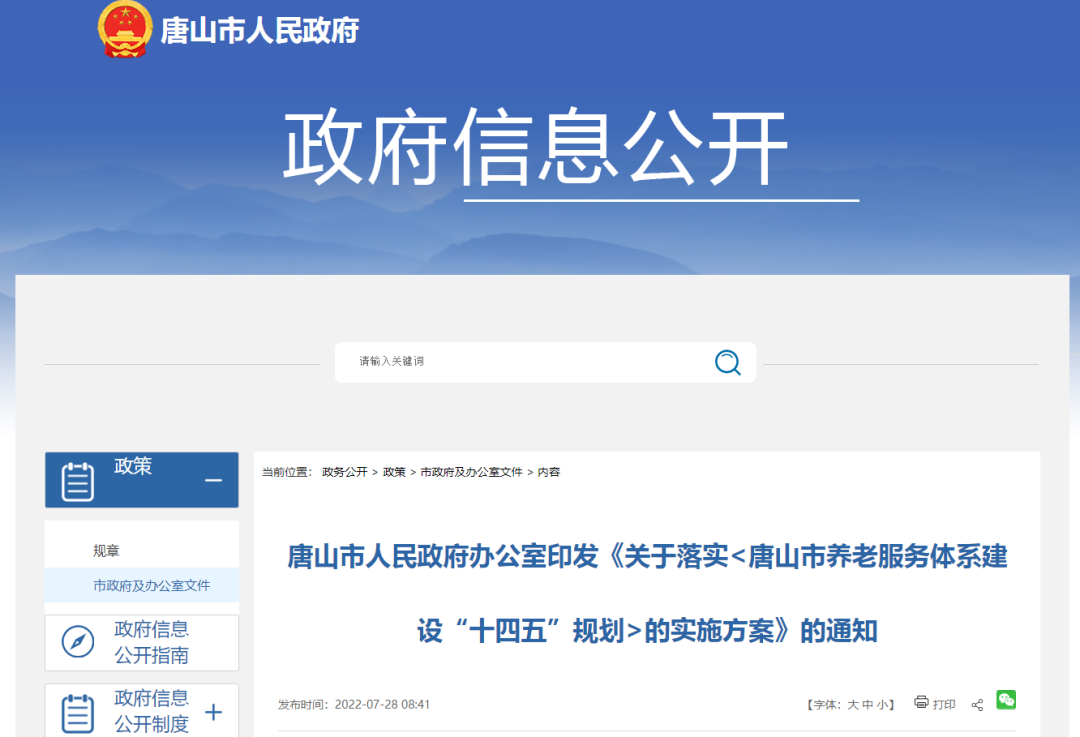This screenshot has height=737, width=1080.
Task: Open the 政府信息公开指南 menu item
Action: click(151, 642)
